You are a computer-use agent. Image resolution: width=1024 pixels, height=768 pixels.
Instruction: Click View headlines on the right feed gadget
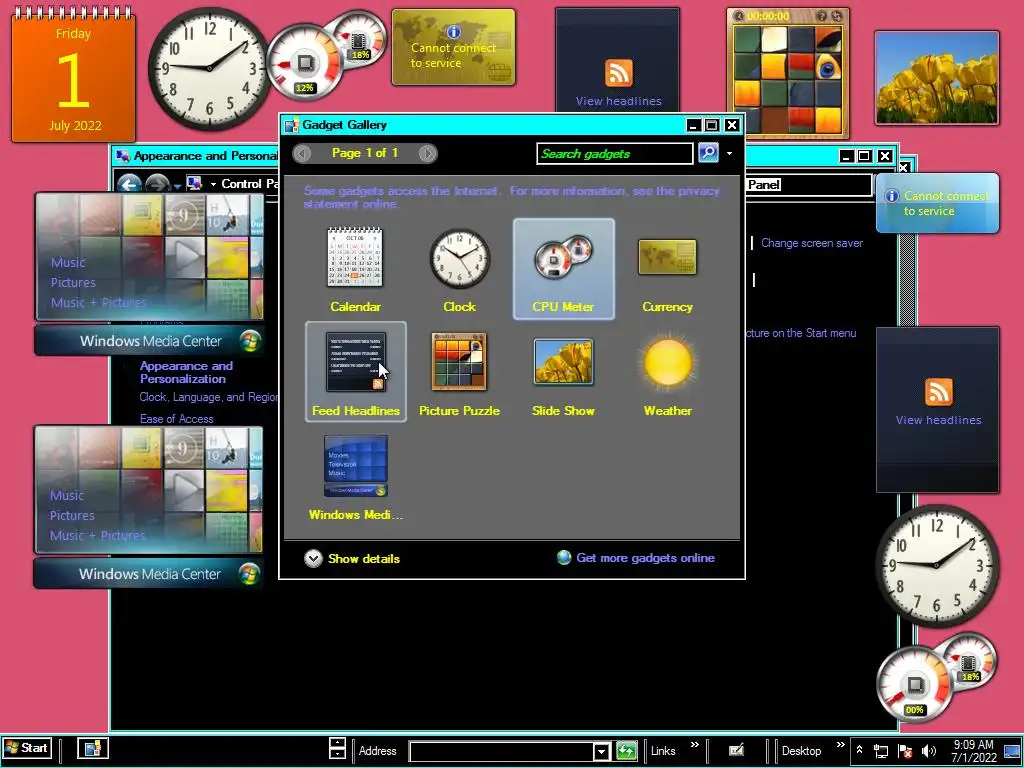coord(938,420)
